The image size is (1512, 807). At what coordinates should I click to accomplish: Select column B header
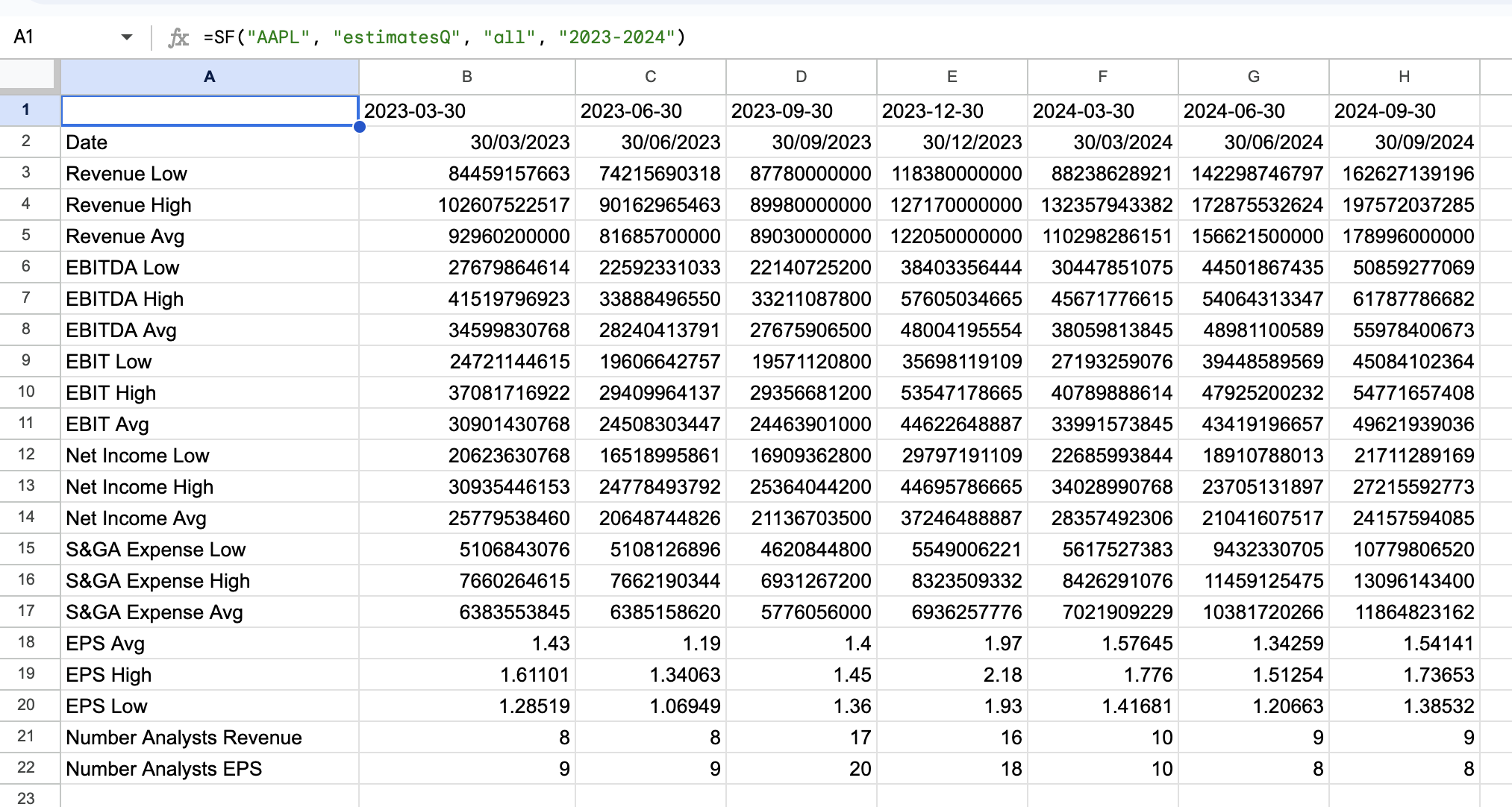tap(467, 77)
